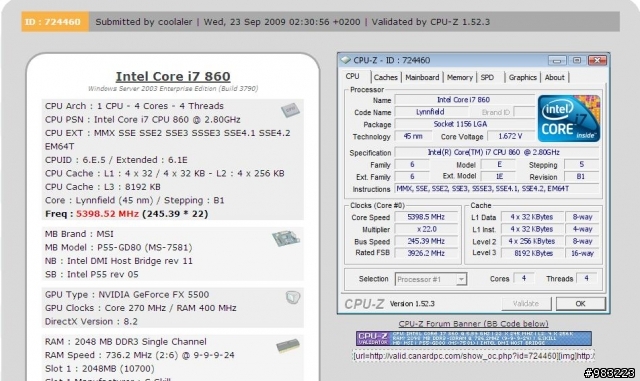The height and width of the screenshot is (381, 640).
Task: Click the Rated FSB value 3926.2 MHz
Action: 426,253
